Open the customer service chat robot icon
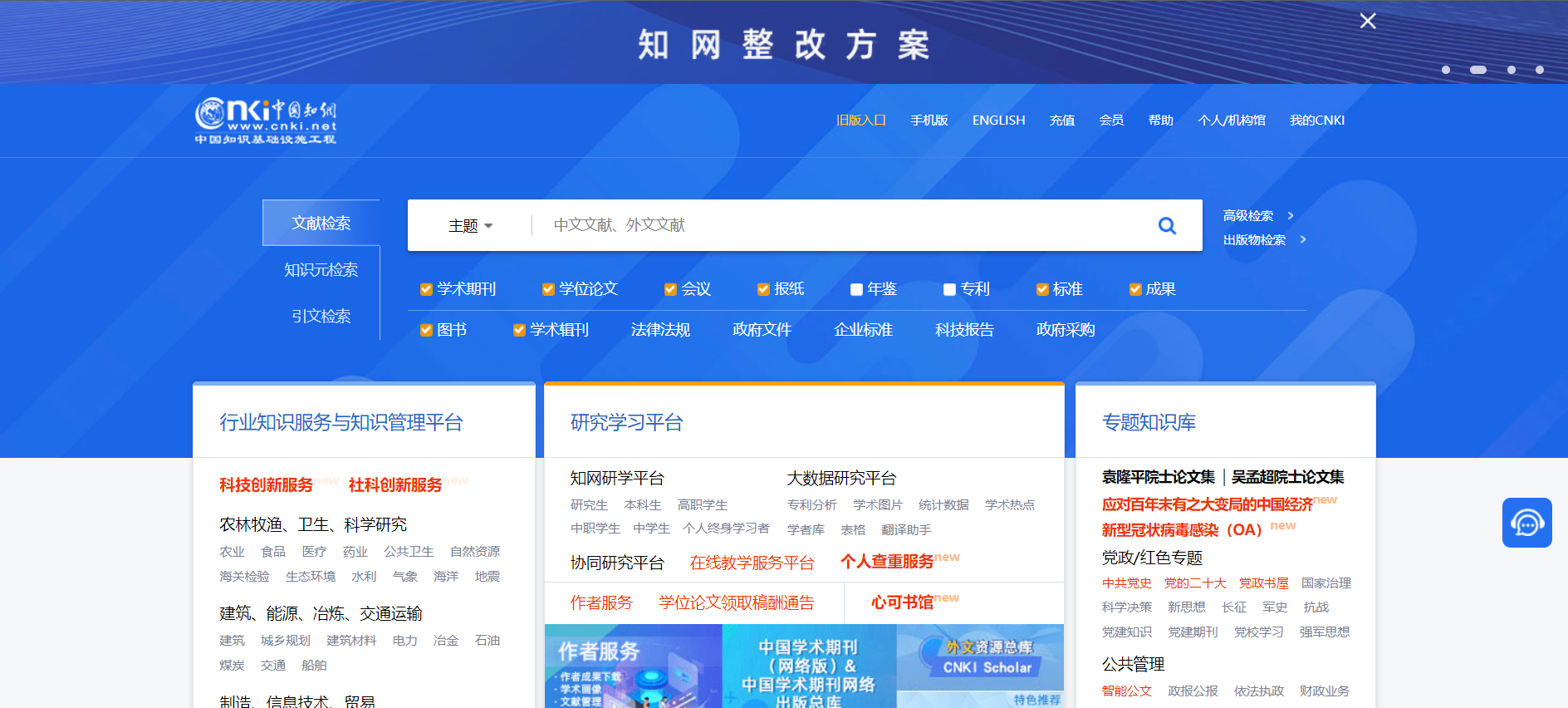Screen dimensions: 1568x708 (1526, 523)
